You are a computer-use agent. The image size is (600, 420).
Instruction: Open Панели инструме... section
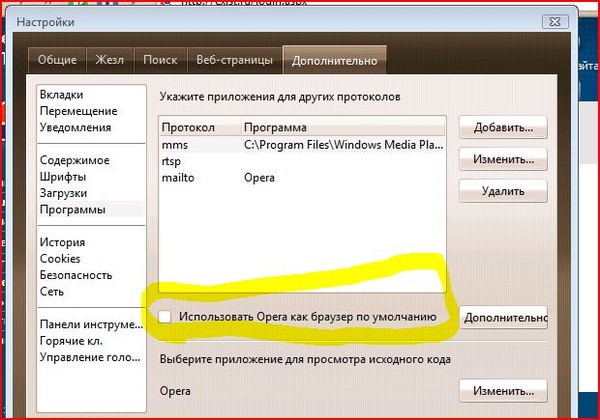pyautogui.click(x=91, y=325)
